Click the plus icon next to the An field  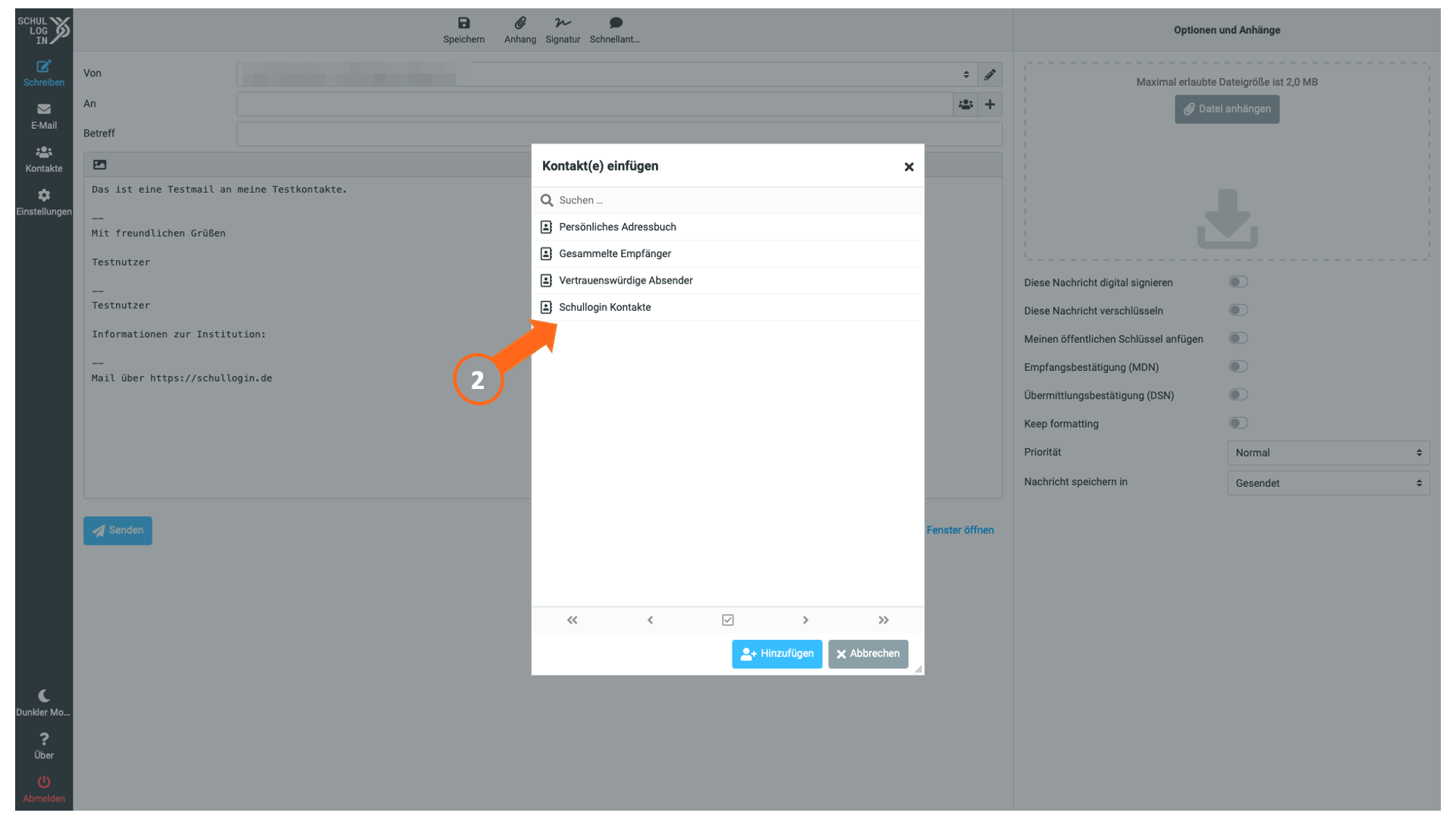[990, 105]
